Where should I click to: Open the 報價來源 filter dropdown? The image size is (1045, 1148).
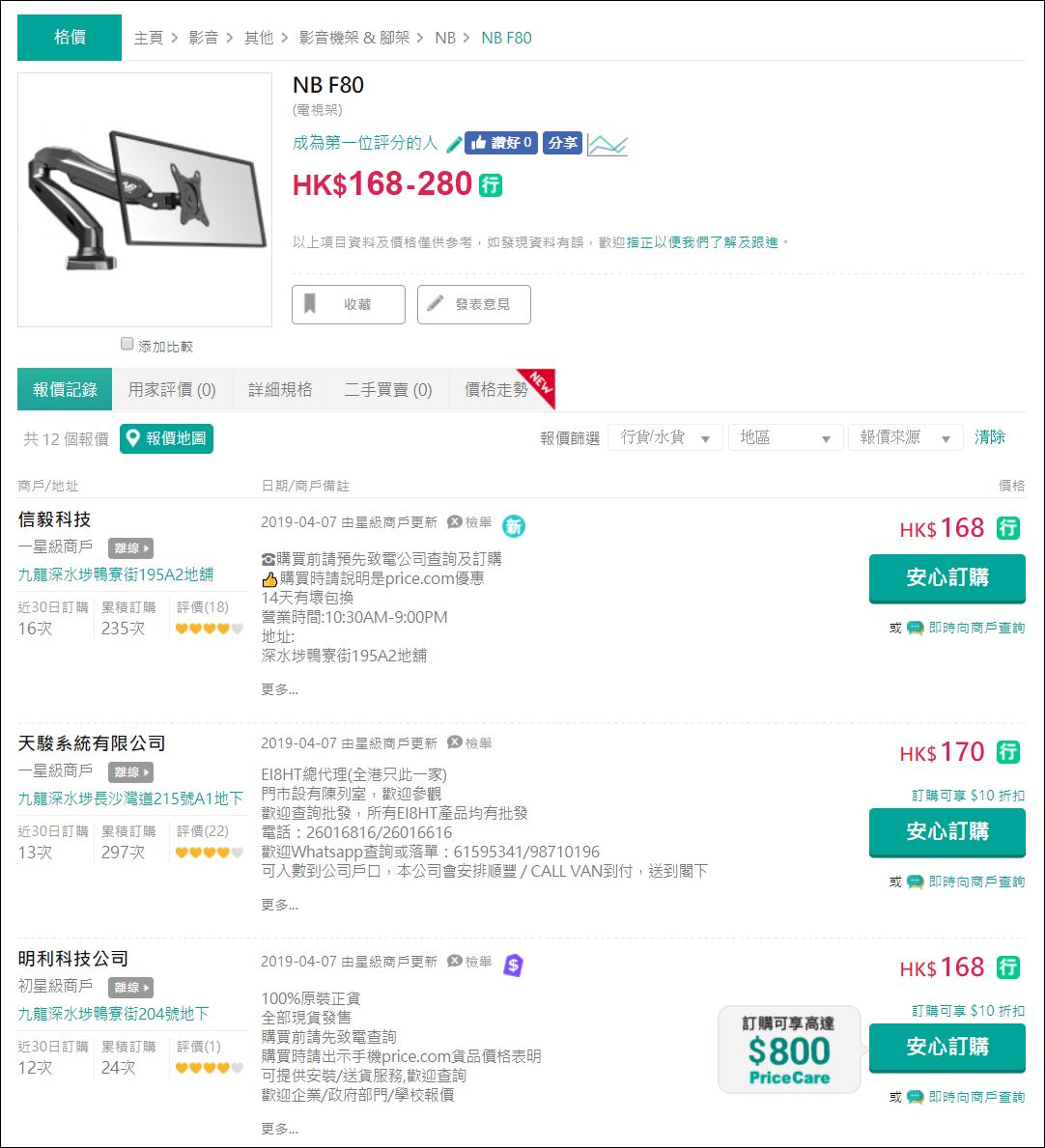click(905, 438)
